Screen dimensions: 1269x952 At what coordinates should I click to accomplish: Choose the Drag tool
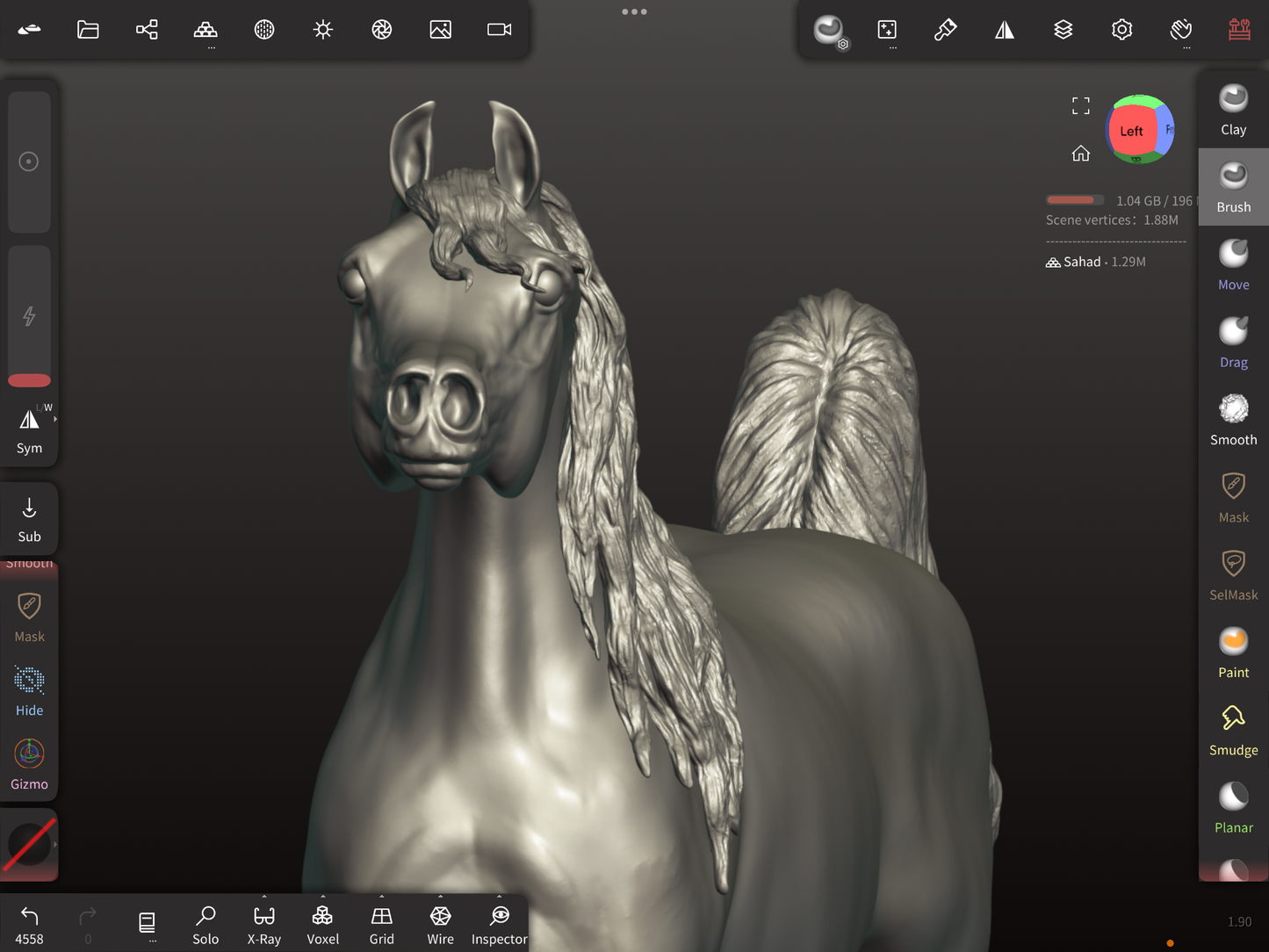pyautogui.click(x=1233, y=342)
